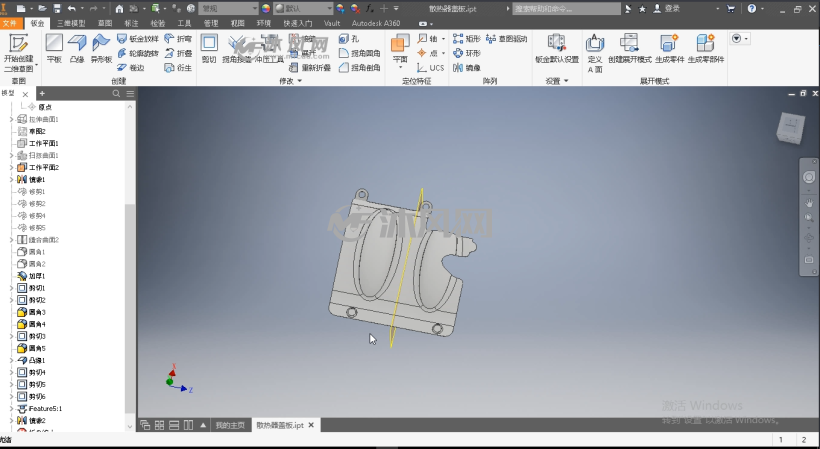The width and height of the screenshot is (820, 449).
Task: Click the 拐角圆角 corner round tool
Action: (x=360, y=53)
